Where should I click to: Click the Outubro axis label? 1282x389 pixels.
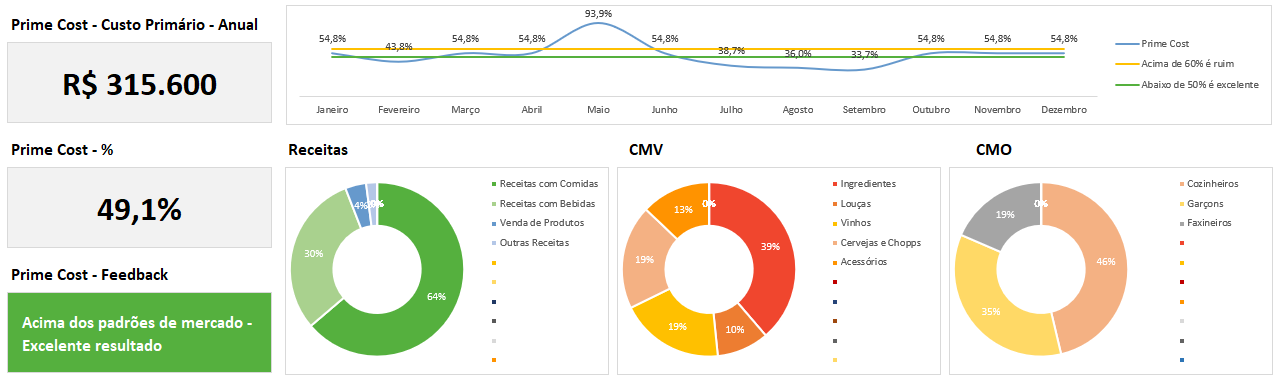[x=931, y=109]
